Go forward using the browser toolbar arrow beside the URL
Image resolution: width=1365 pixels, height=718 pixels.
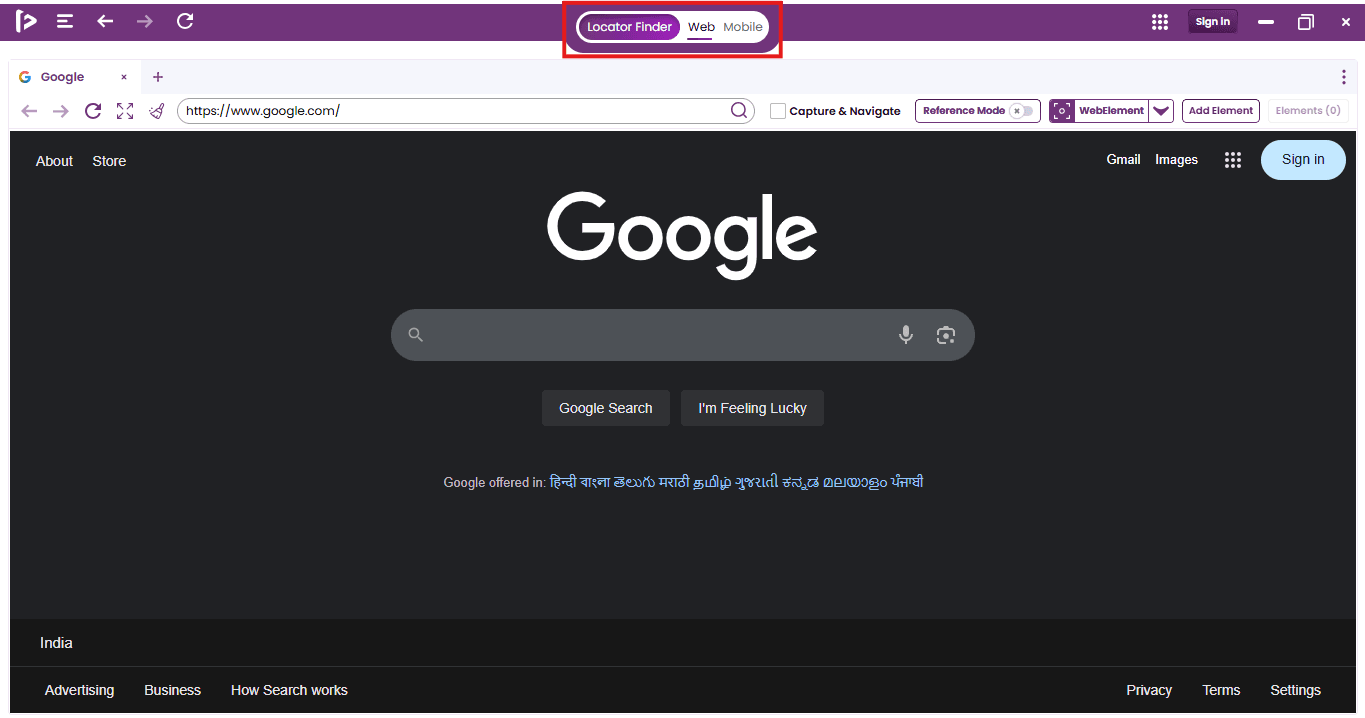point(61,111)
